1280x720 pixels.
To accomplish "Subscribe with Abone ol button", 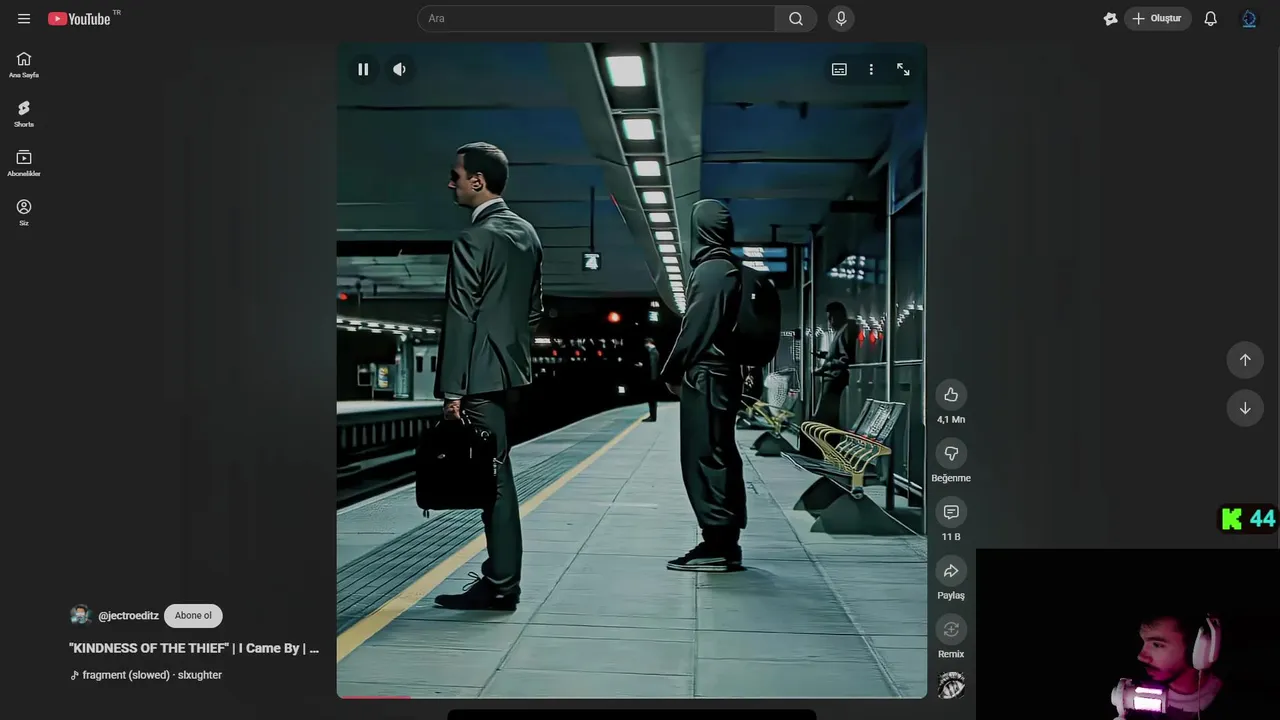I will [x=193, y=616].
